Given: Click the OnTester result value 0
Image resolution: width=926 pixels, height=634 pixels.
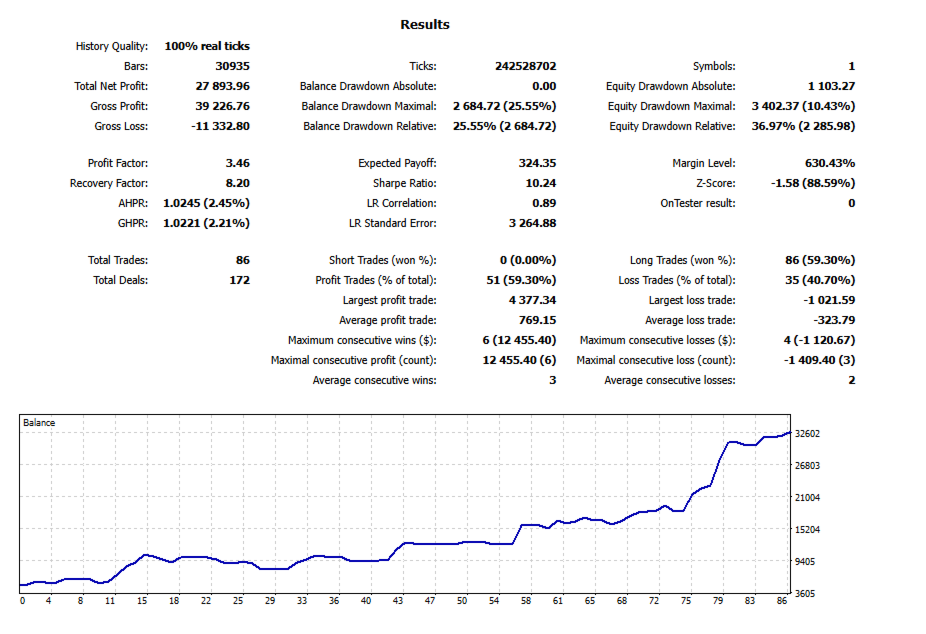Looking at the screenshot, I should 852,203.
